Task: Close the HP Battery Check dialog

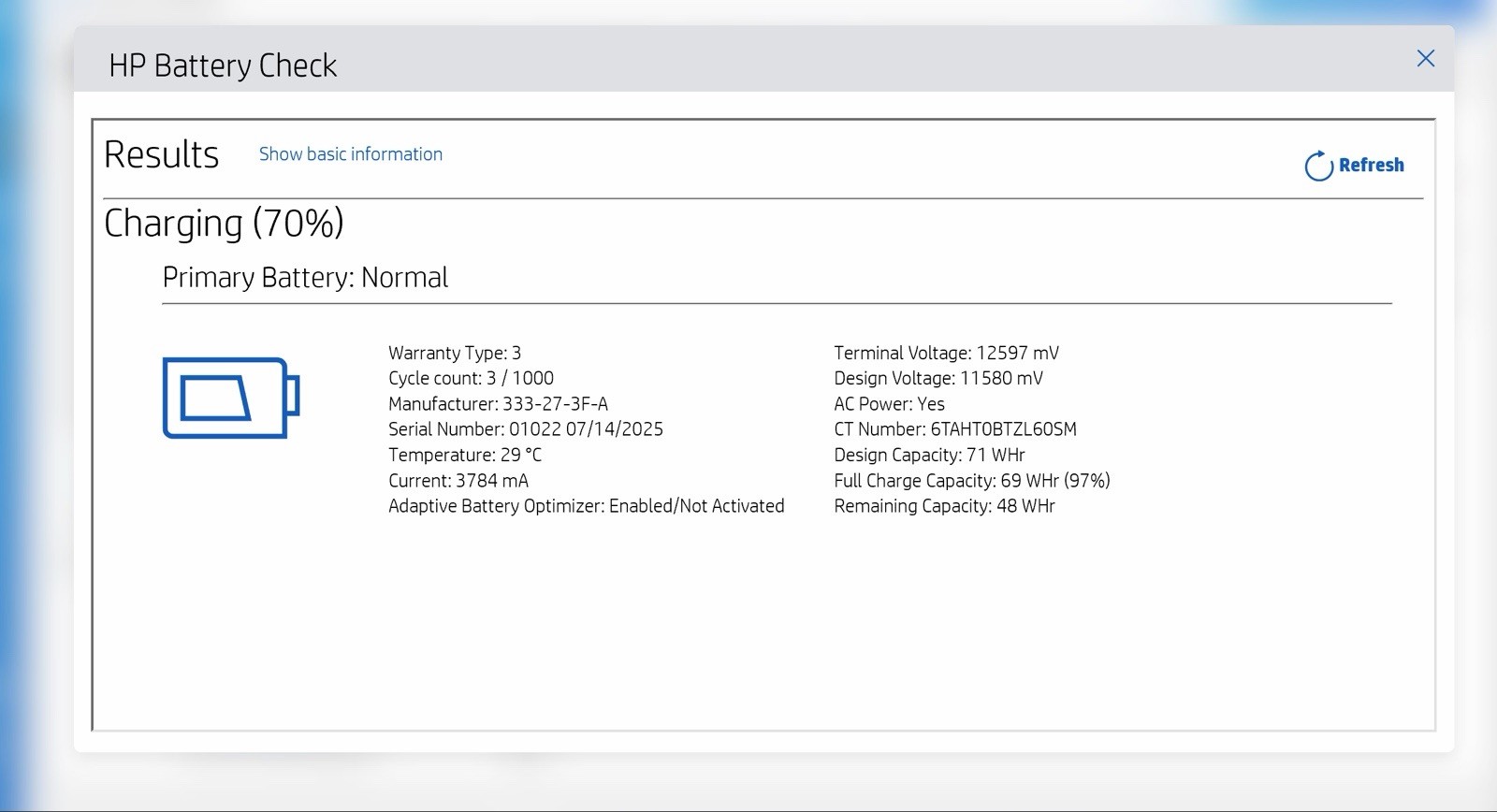Action: coord(1425,59)
